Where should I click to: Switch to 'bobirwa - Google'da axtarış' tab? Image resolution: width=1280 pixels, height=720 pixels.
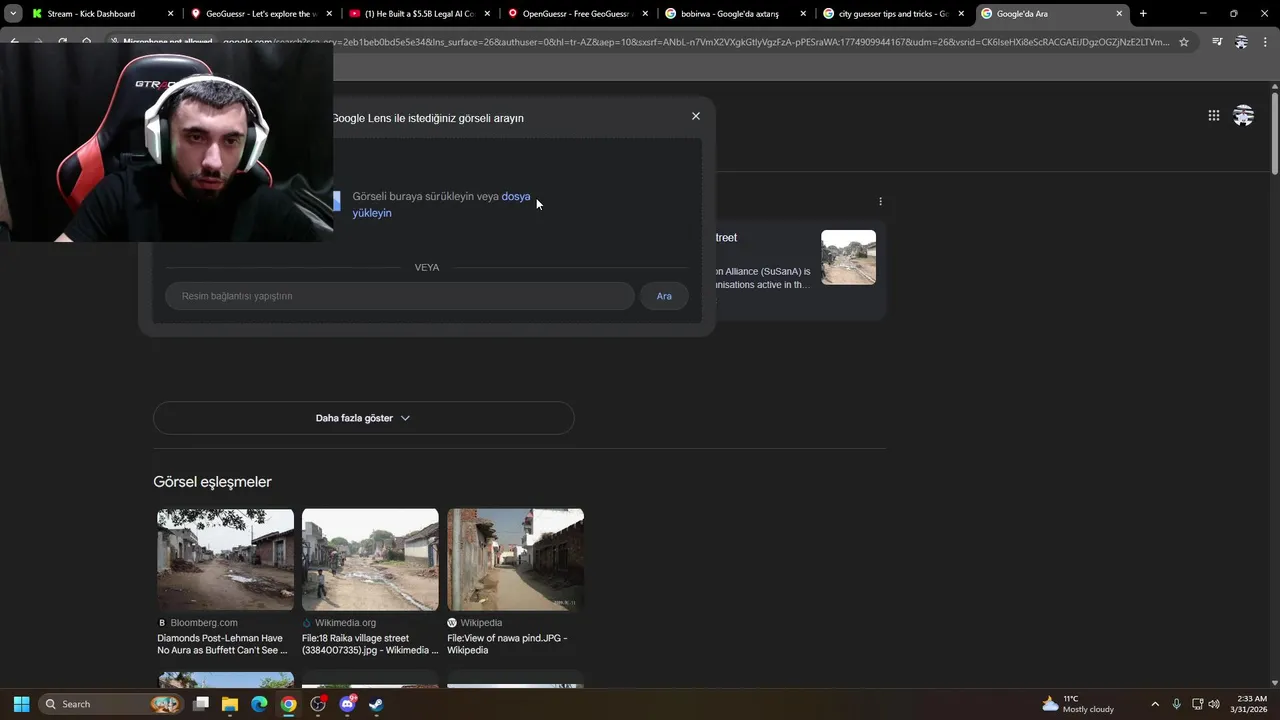735,14
